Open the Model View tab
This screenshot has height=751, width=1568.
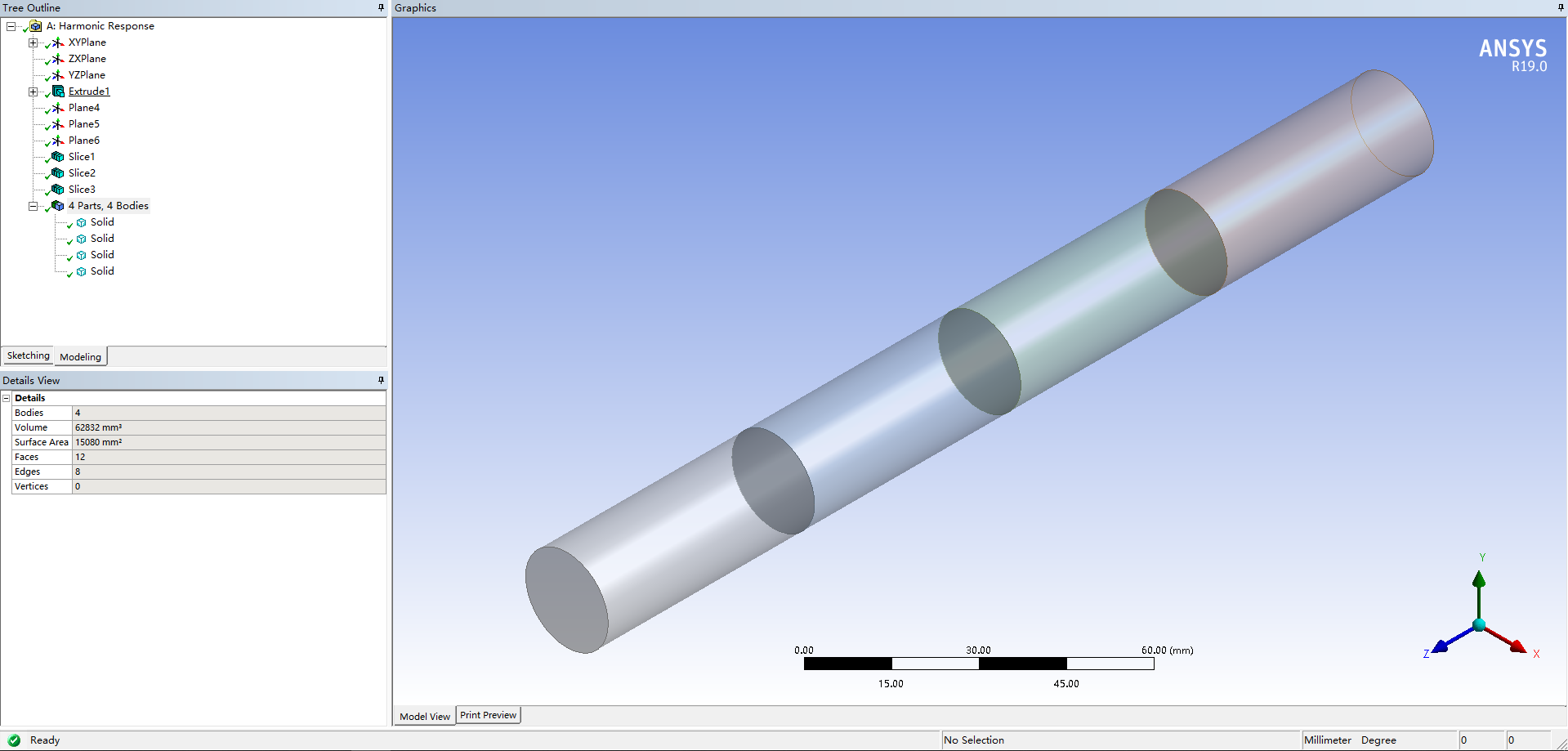[425, 716]
